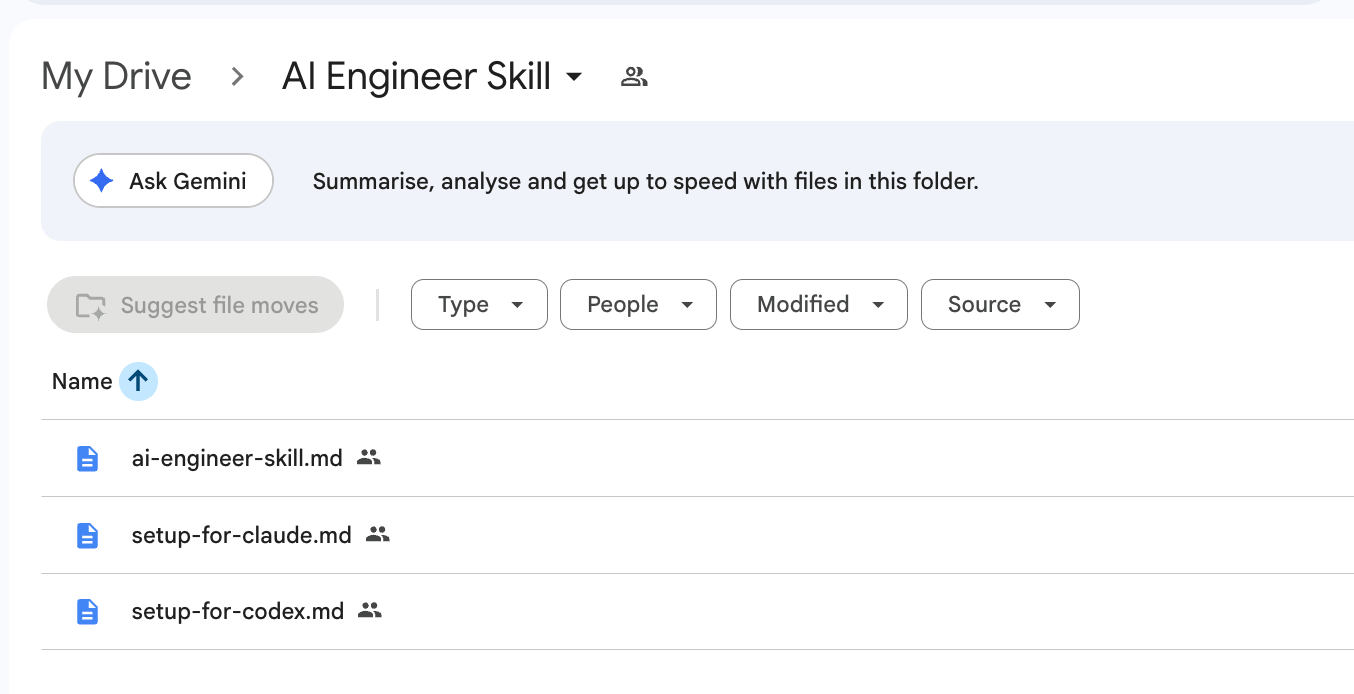Click the Suggest file moves button
1354x694 pixels.
195,305
